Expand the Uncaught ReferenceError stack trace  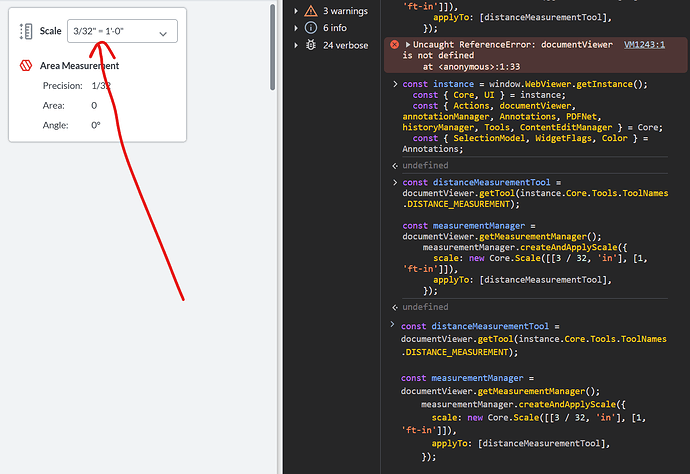[x=408, y=45]
